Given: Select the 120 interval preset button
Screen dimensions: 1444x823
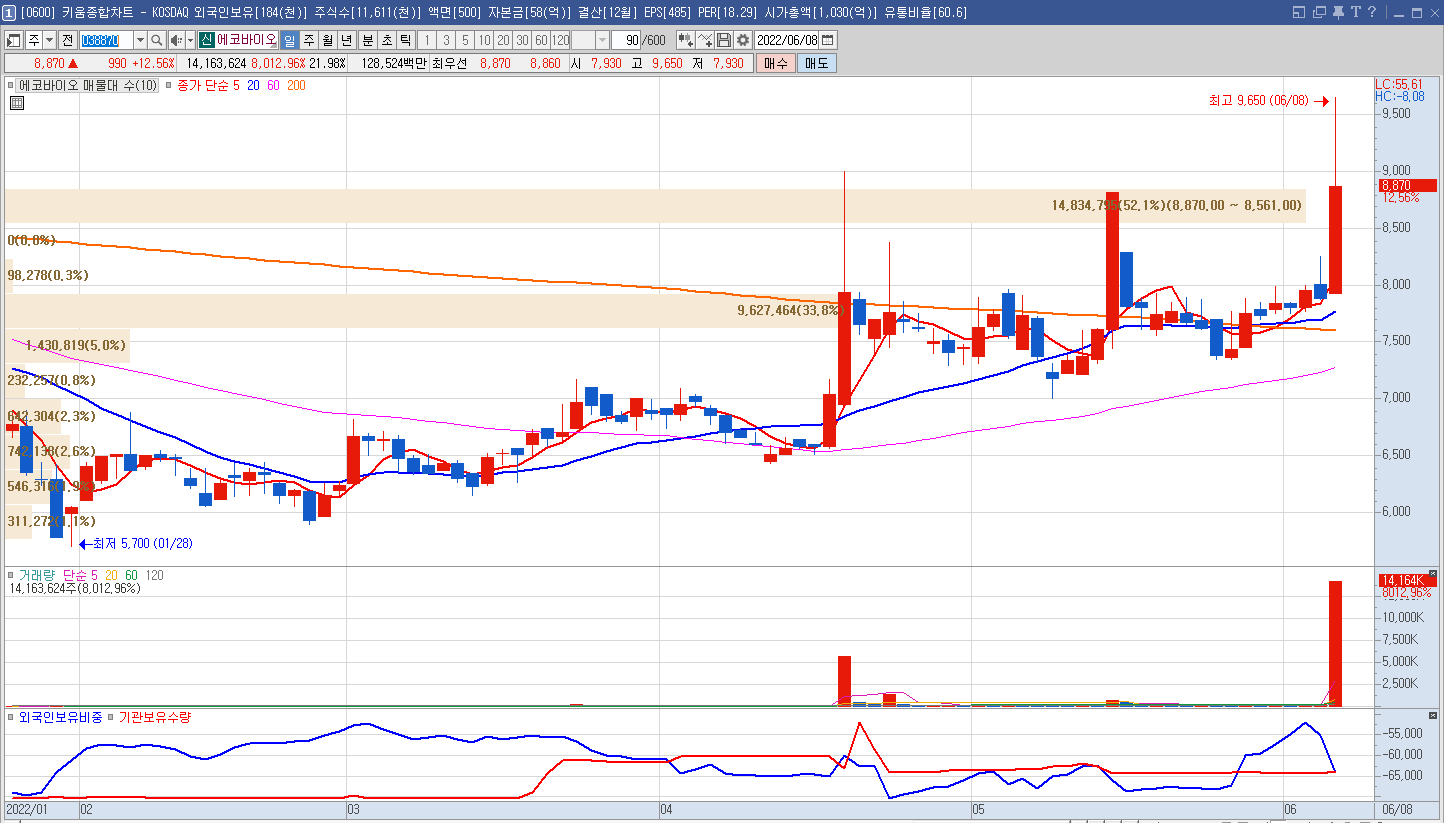Looking at the screenshot, I should 560,40.
